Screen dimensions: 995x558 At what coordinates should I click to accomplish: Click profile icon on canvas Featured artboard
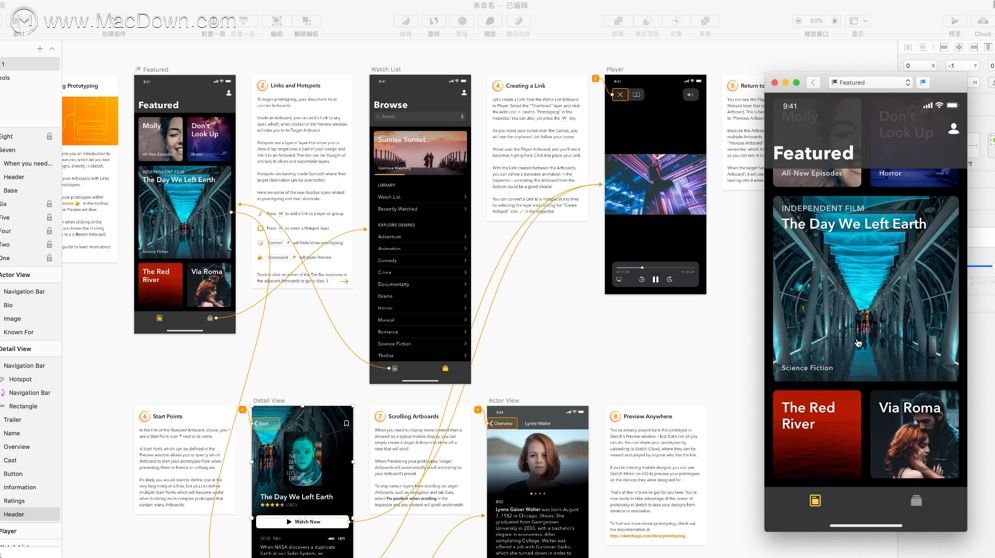pos(228,93)
